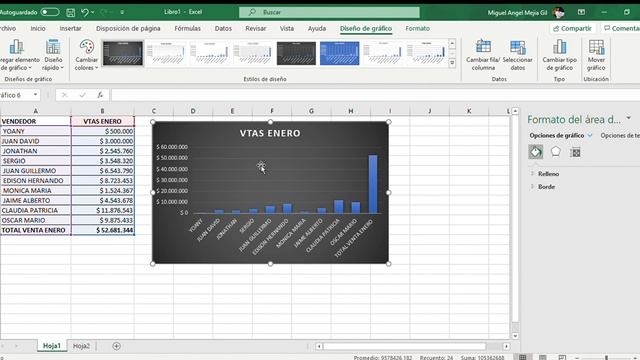Click the tall TOTAL VENTA ENERO bar
The width and height of the screenshot is (640, 360).
[x=373, y=184]
